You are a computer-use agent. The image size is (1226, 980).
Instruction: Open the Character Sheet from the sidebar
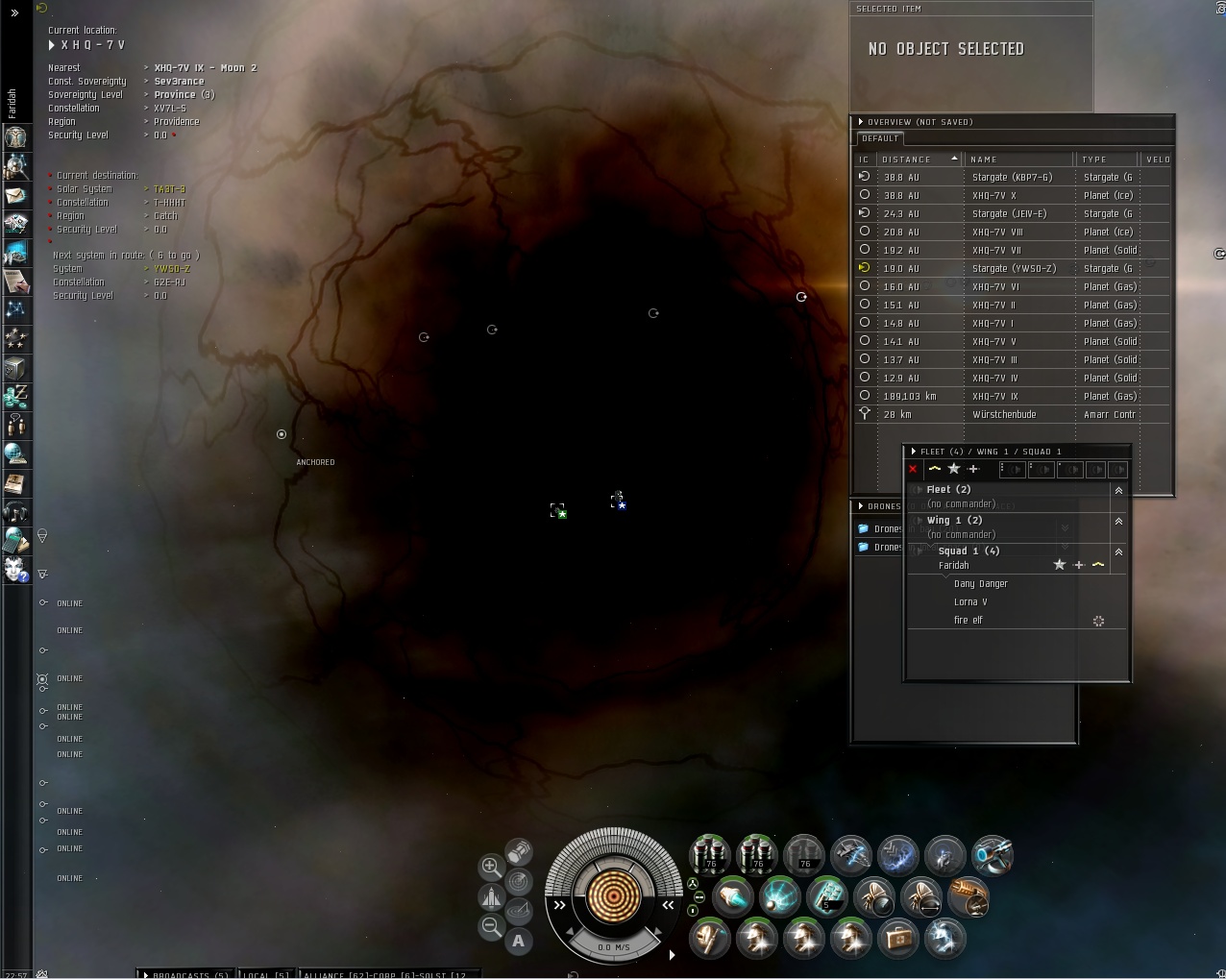pos(15,137)
